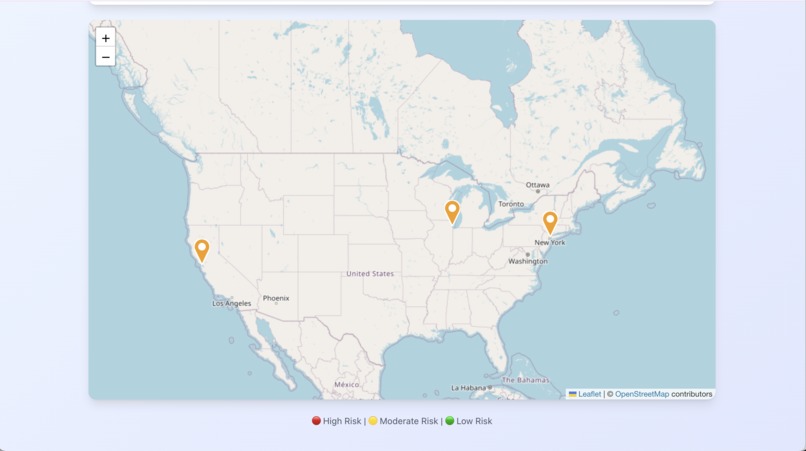Click The Bahamas map label
This screenshot has width=806, height=451.
(x=525, y=380)
